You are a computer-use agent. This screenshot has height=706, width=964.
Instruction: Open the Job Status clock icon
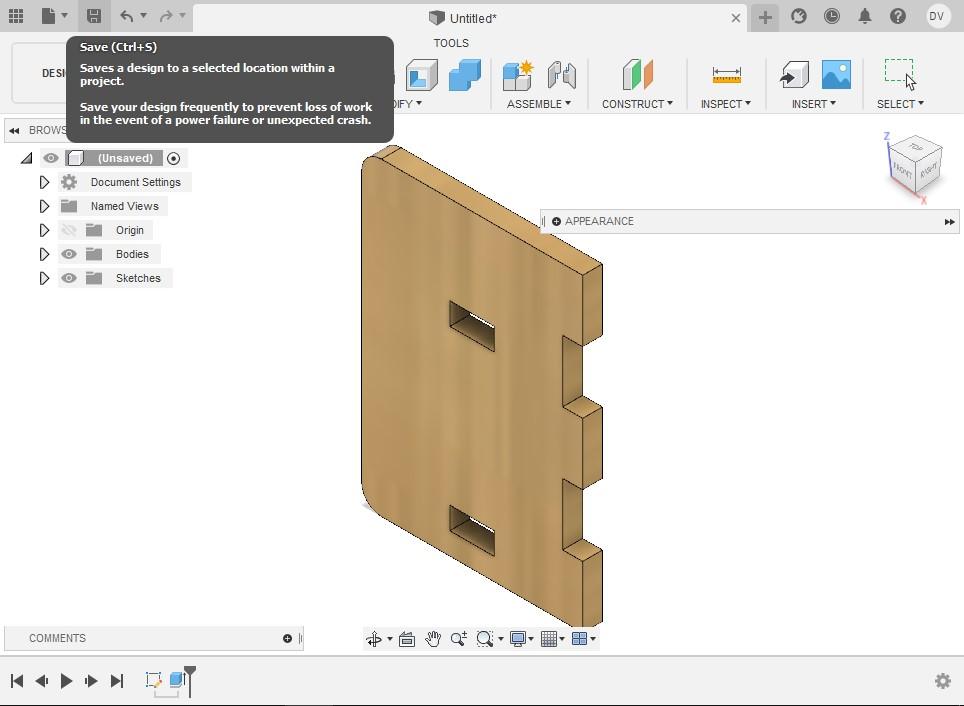pos(832,17)
